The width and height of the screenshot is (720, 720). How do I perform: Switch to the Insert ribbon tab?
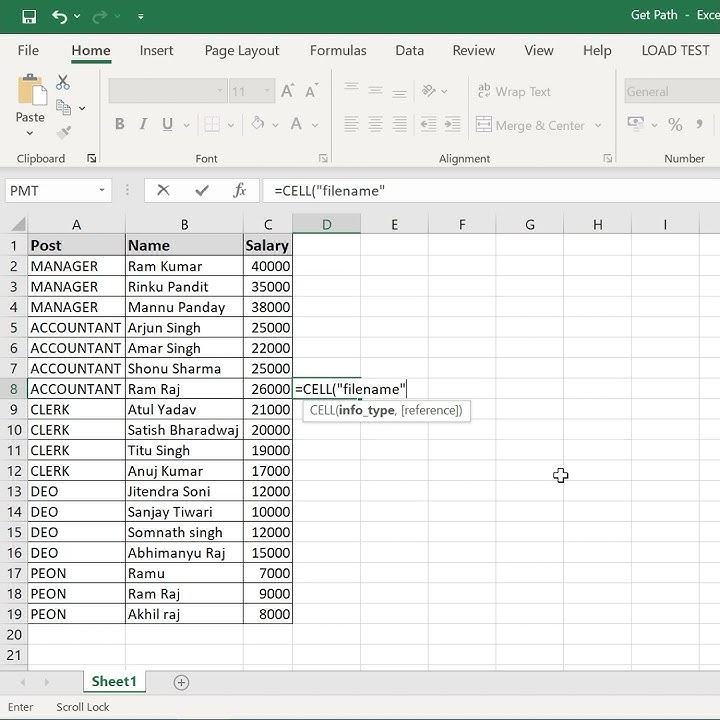(156, 50)
